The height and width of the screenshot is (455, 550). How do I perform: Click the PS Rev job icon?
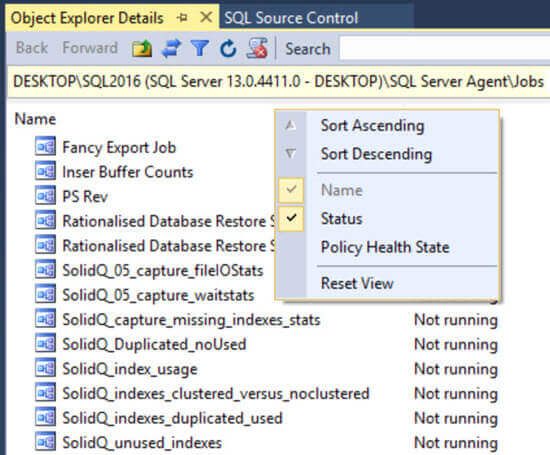[45, 195]
